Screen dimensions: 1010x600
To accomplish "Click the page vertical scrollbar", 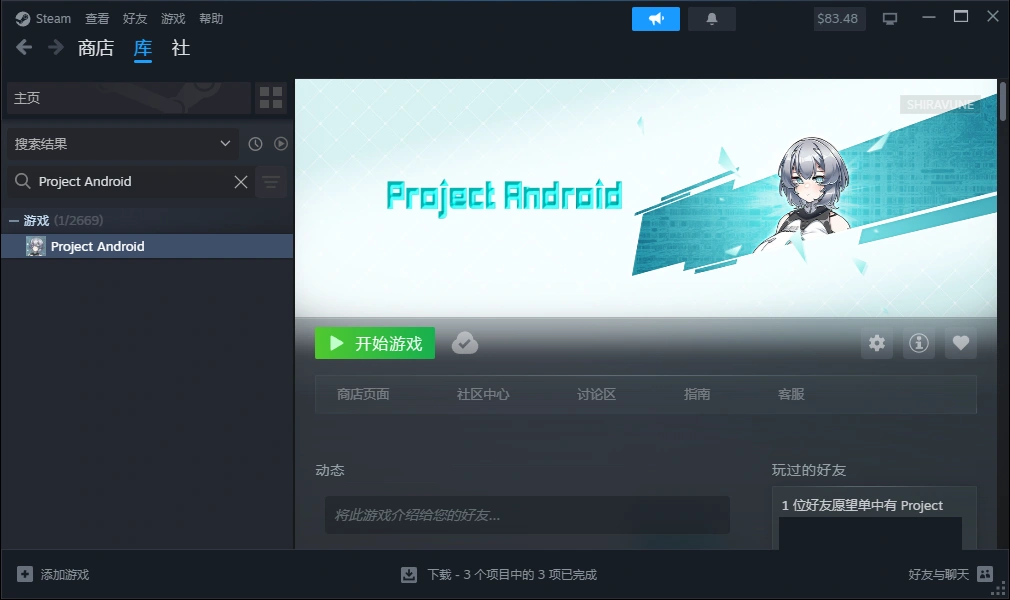I will point(1003,101).
